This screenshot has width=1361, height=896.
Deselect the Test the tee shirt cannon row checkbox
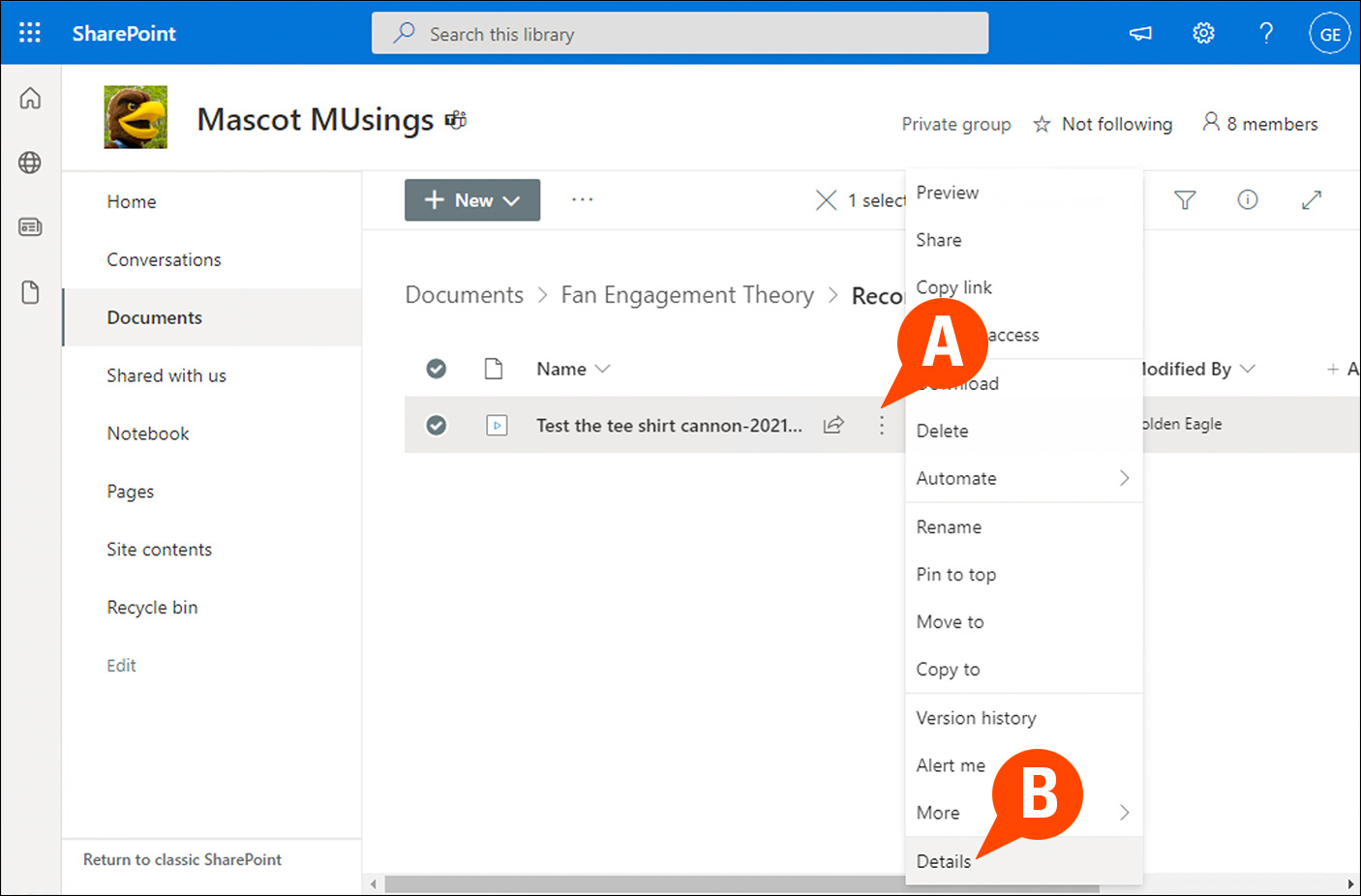click(x=437, y=425)
